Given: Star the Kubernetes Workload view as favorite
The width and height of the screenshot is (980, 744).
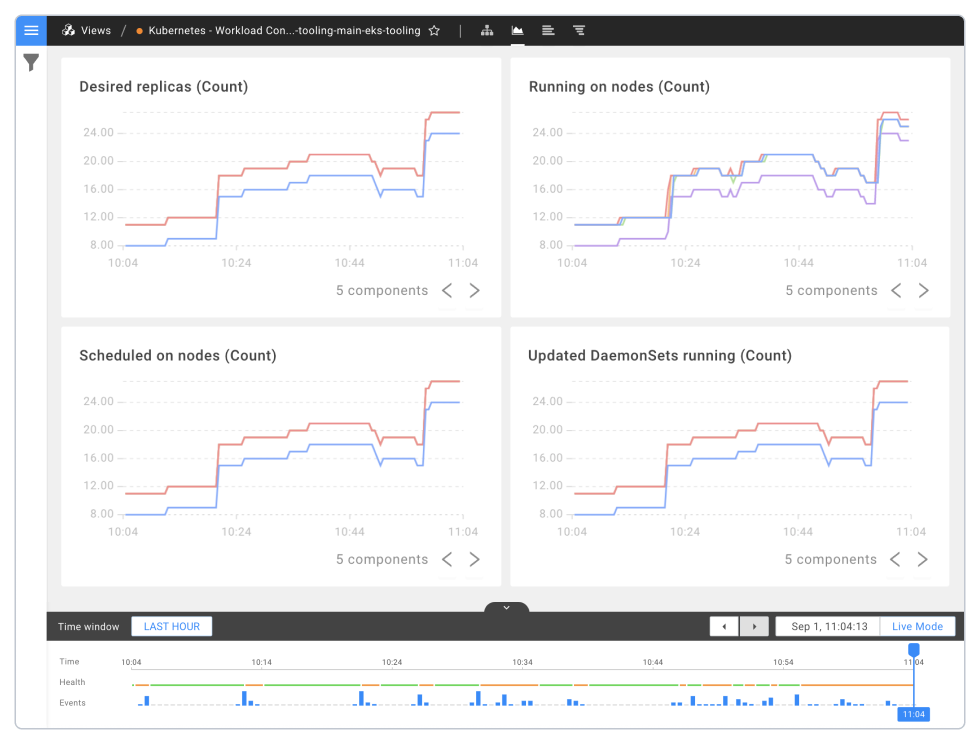Looking at the screenshot, I should (x=434, y=30).
